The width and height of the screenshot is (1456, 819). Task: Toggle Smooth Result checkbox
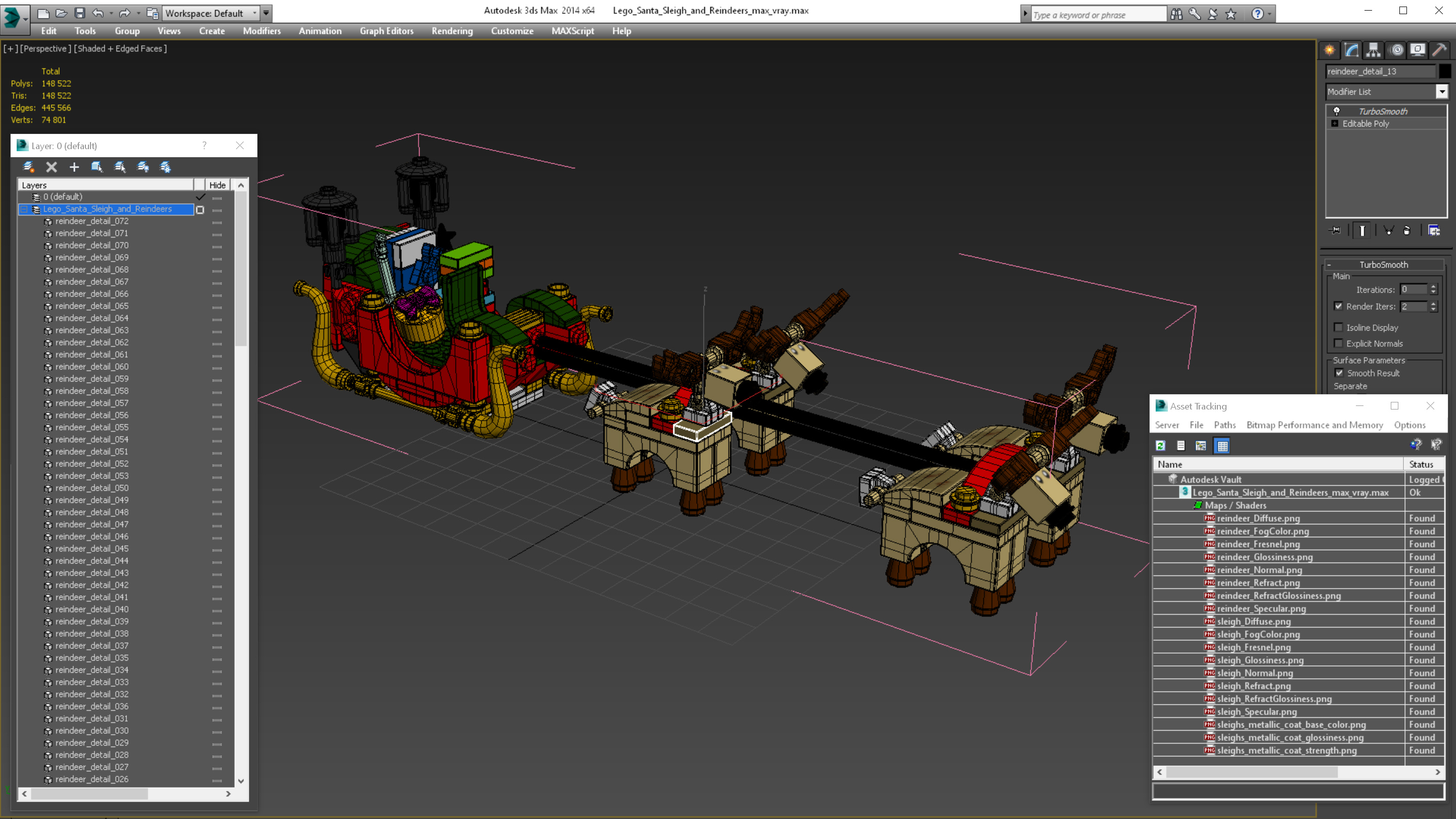[1339, 373]
